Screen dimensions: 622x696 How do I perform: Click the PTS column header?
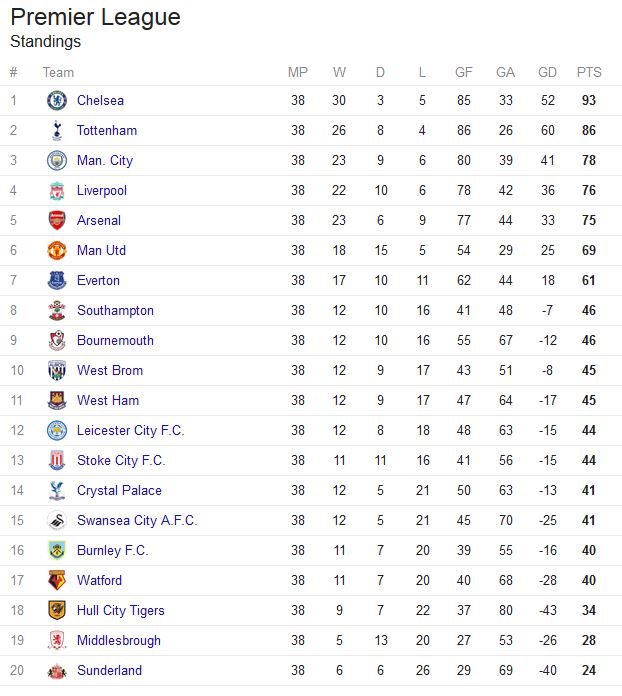[589, 72]
